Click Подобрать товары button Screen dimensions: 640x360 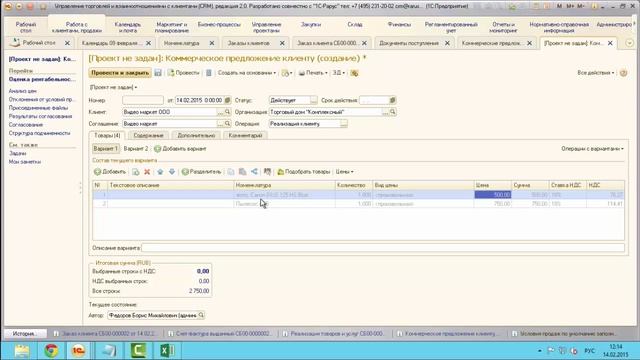(x=304, y=172)
